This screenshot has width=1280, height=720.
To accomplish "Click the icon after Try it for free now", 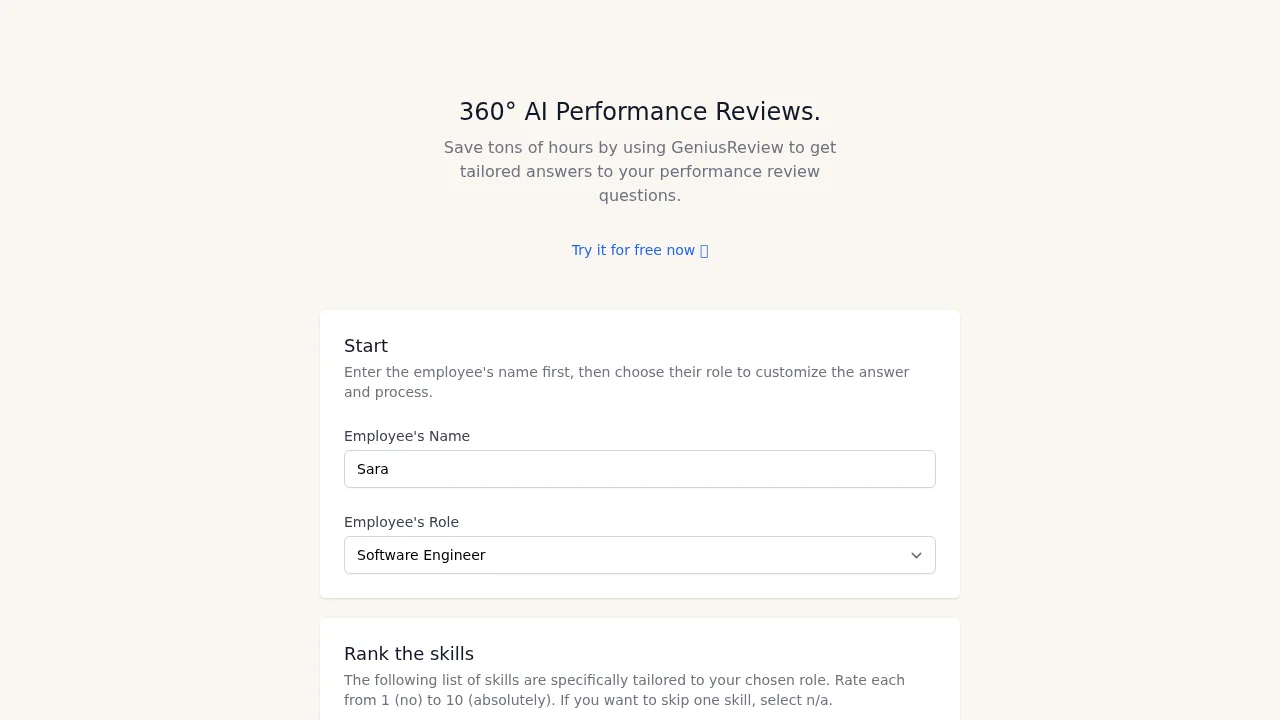I will (704, 250).
